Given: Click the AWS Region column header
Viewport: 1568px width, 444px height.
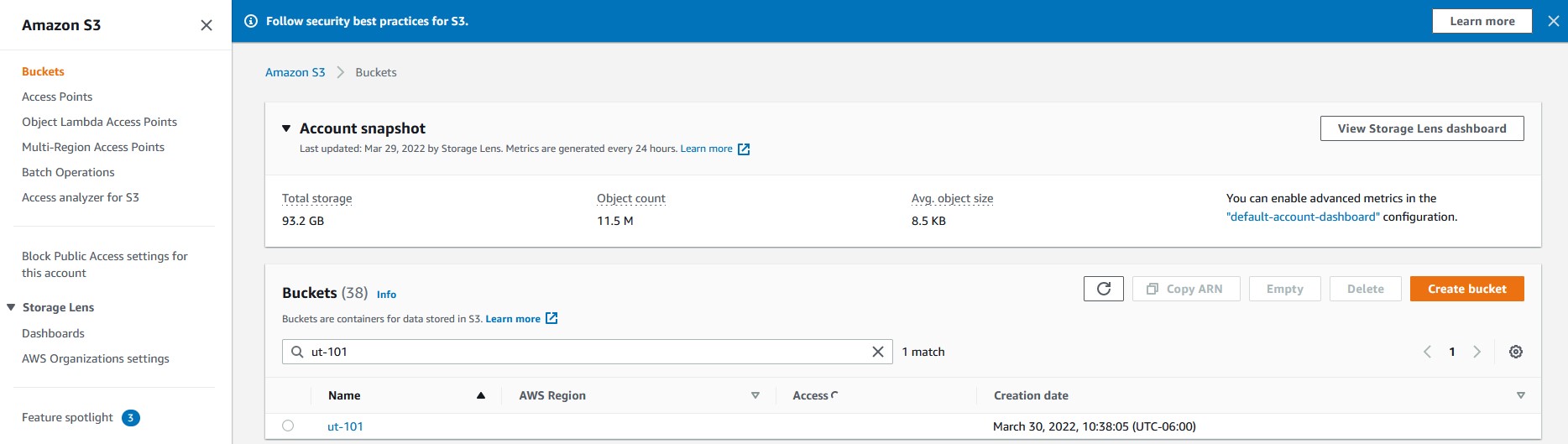Looking at the screenshot, I should click(552, 395).
